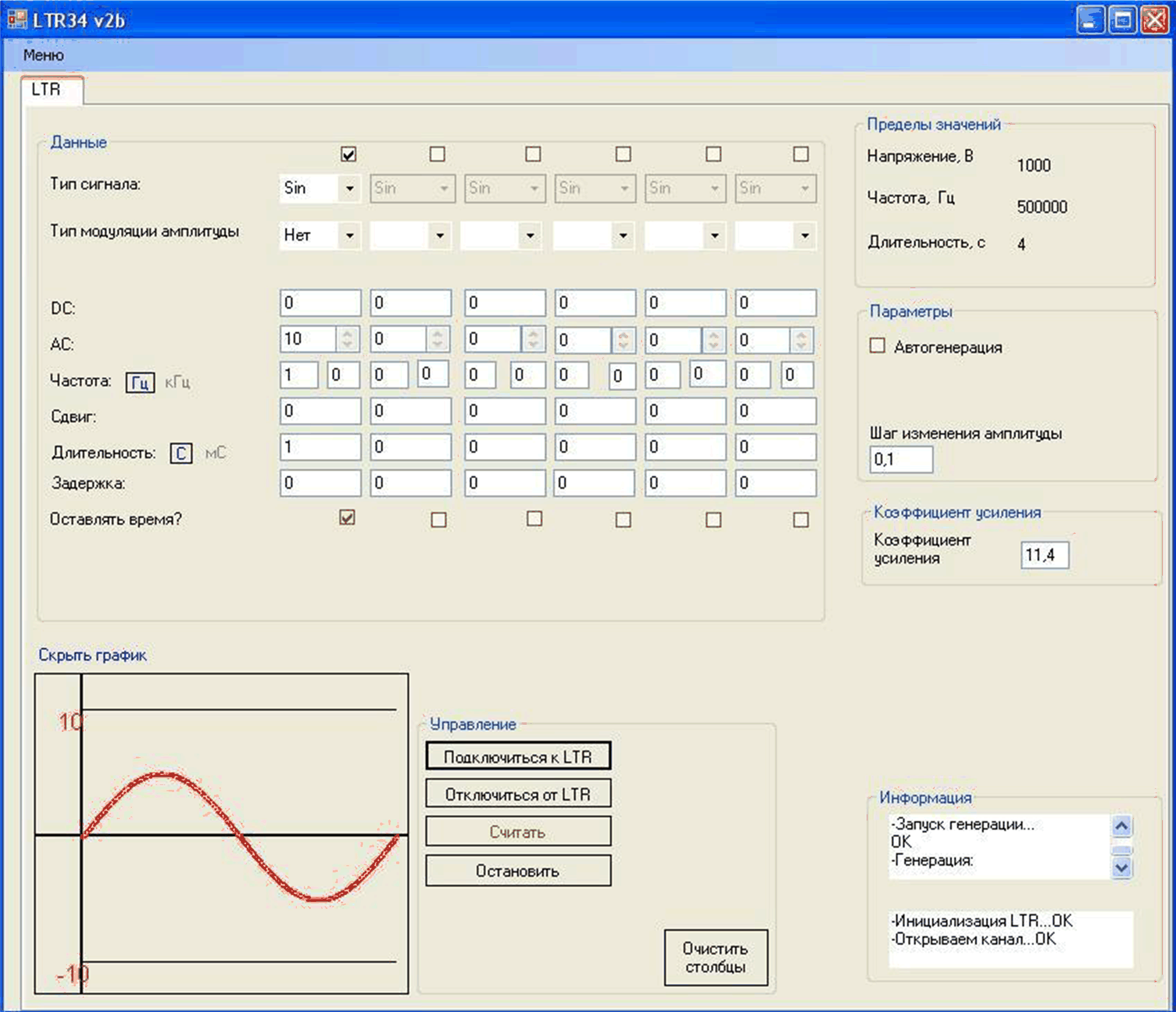Open second channel modulation type dropdown
1176x1012 pixels.
411,235
